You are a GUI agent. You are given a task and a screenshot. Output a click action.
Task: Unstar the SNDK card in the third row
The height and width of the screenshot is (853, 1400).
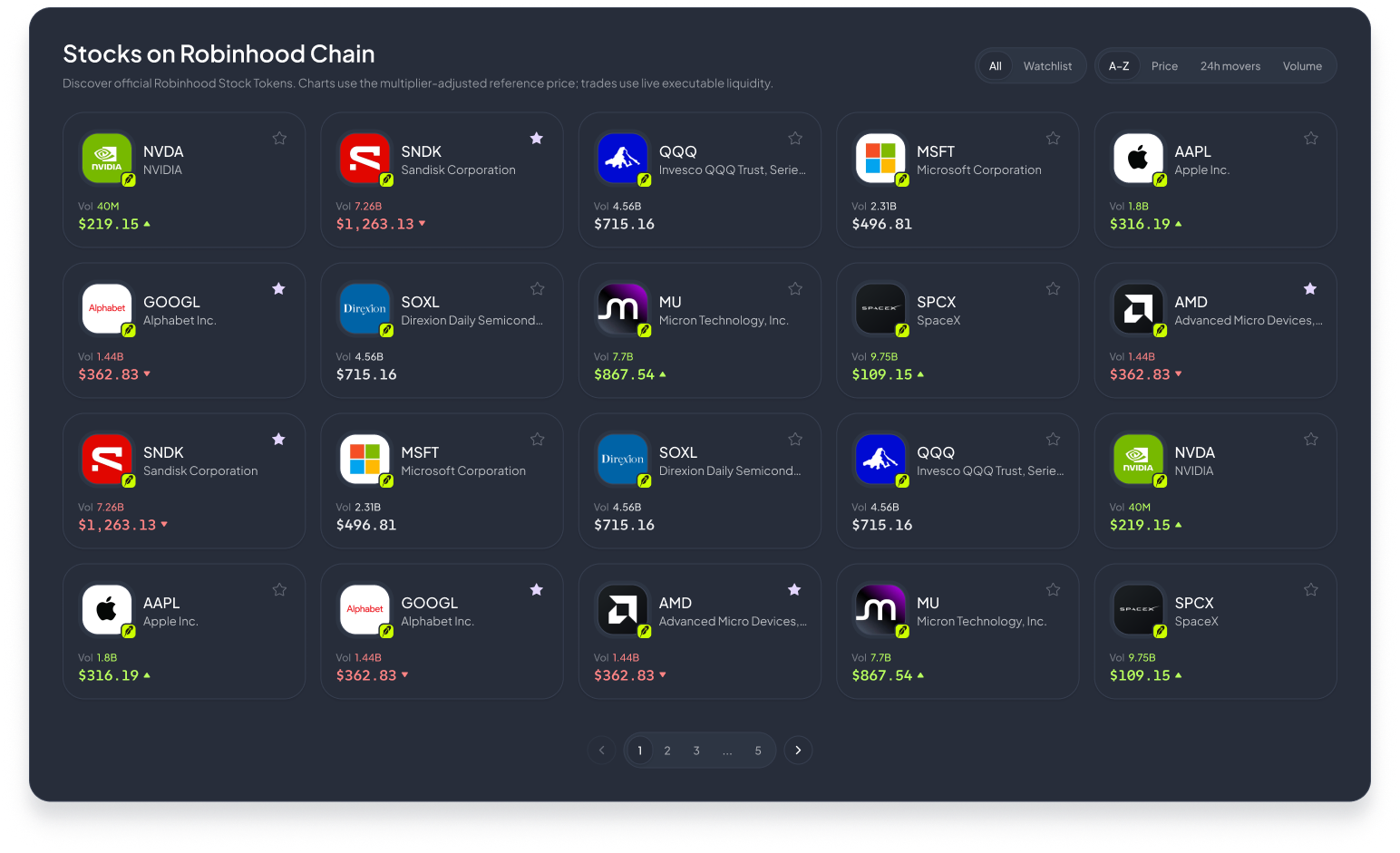[279, 440]
